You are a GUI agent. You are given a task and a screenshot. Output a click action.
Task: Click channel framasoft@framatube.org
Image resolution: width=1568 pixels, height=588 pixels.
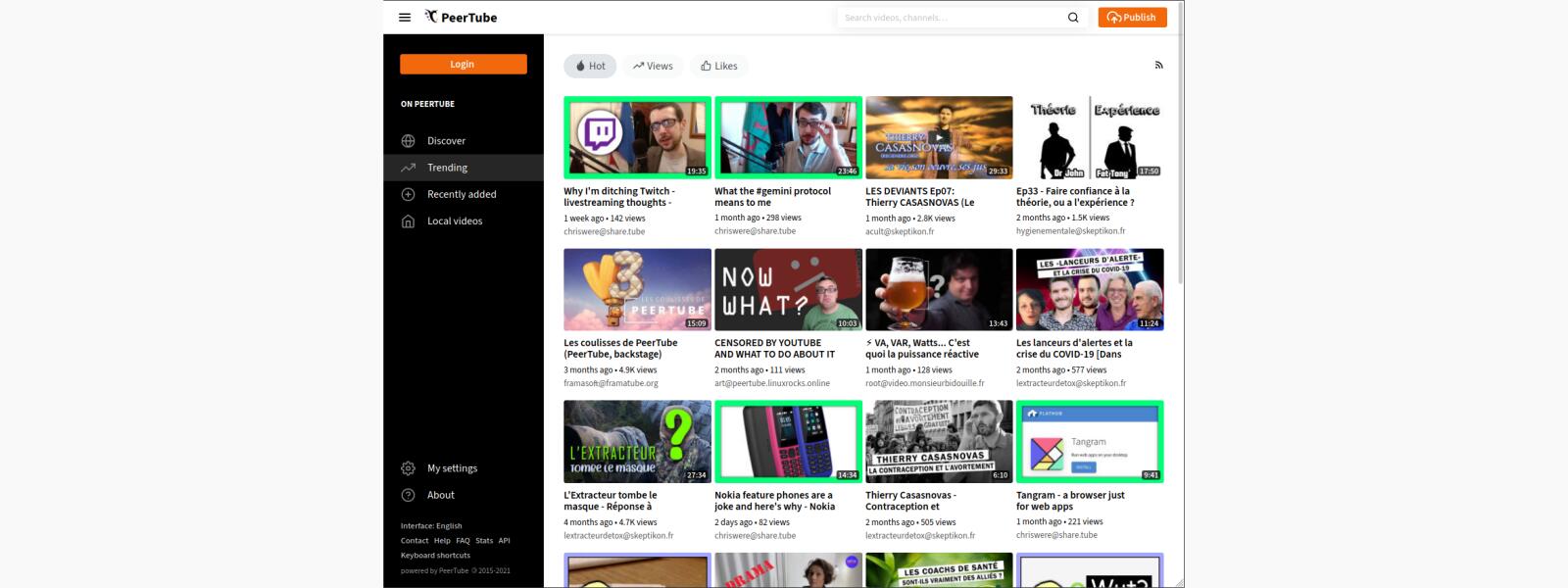click(x=611, y=383)
